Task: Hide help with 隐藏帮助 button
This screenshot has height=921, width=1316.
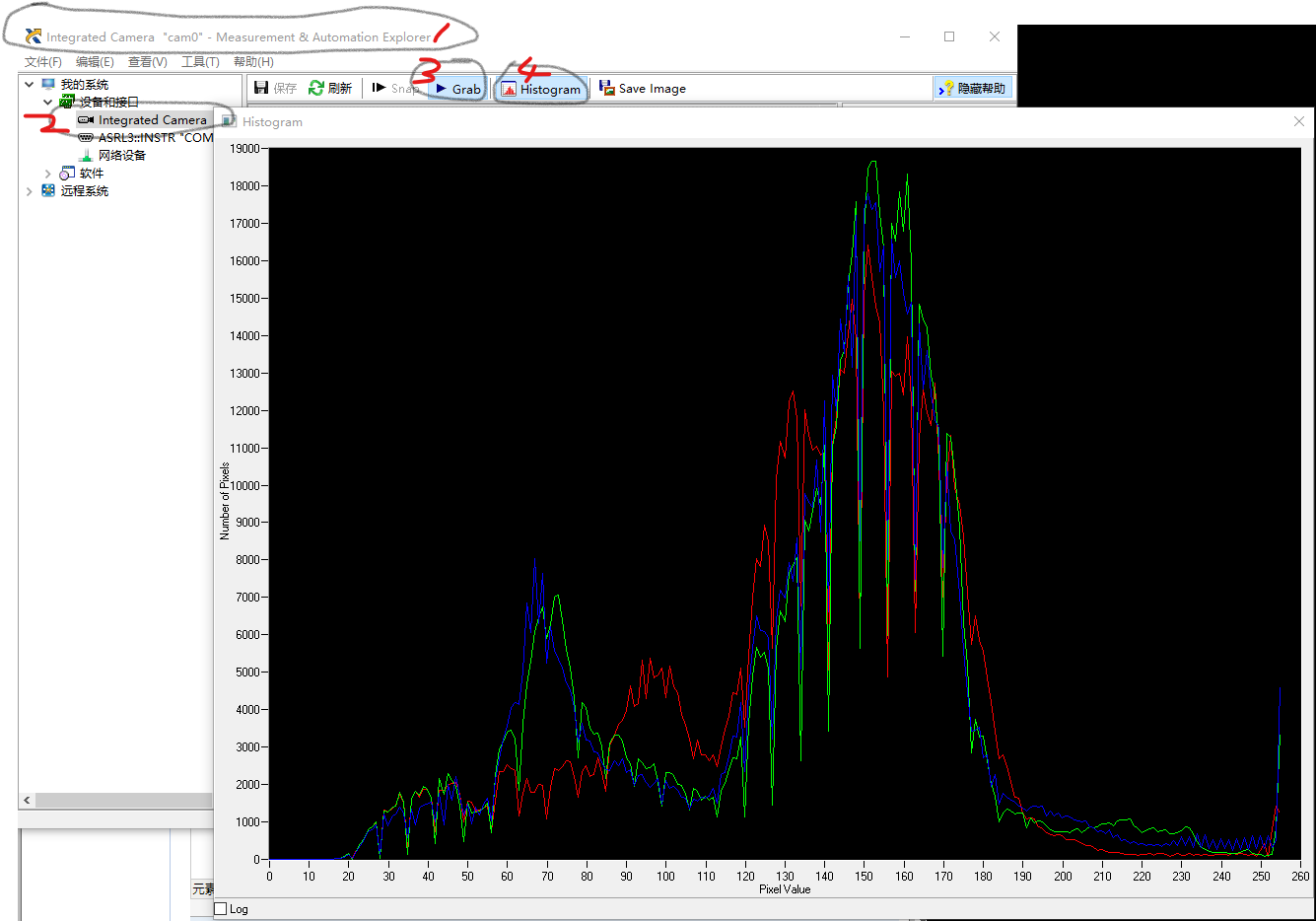Action: point(973,89)
